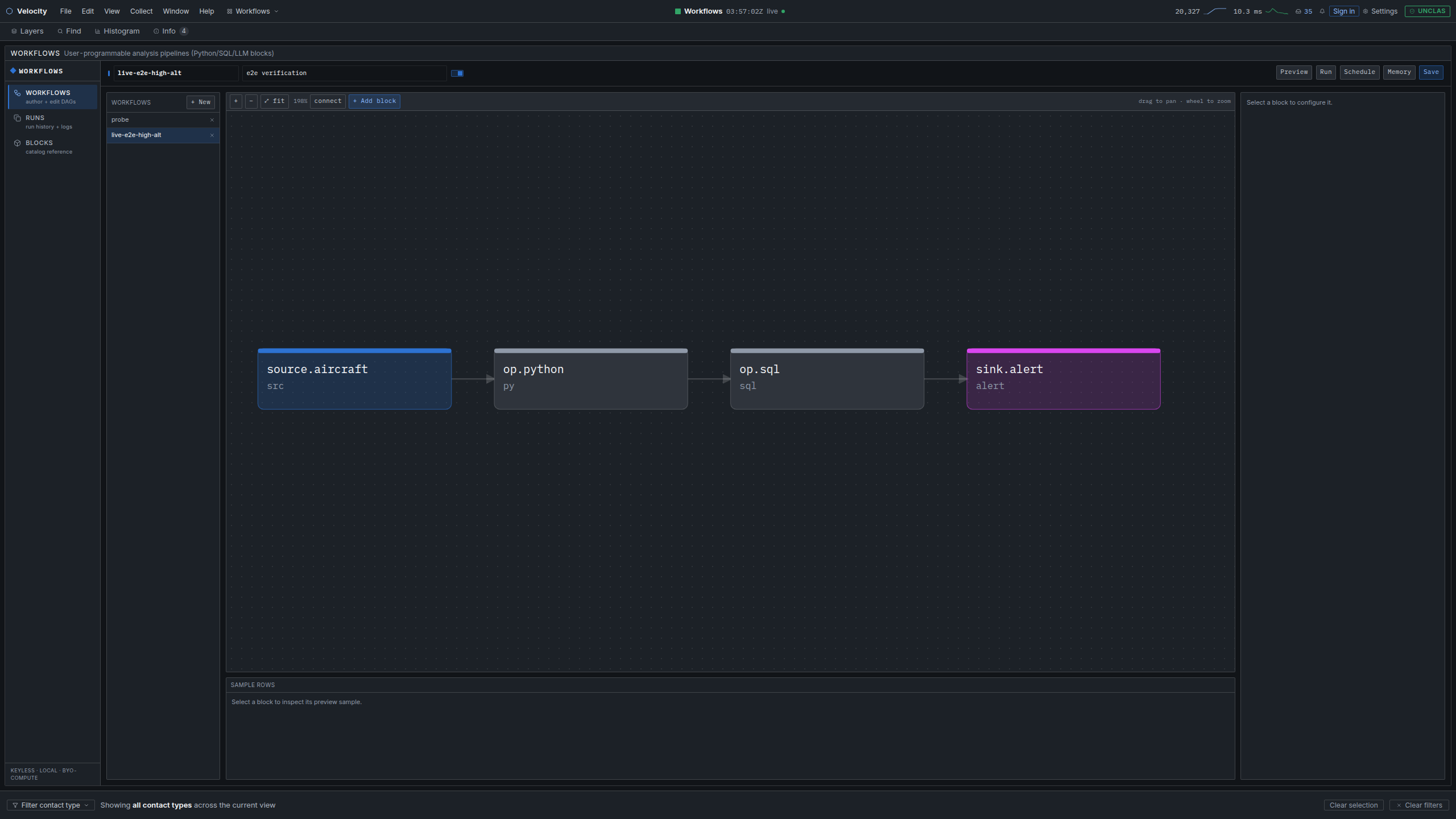Click the WORKFLOWS diamond header icon
Viewport: 1456px width, 819px height.
13,71
